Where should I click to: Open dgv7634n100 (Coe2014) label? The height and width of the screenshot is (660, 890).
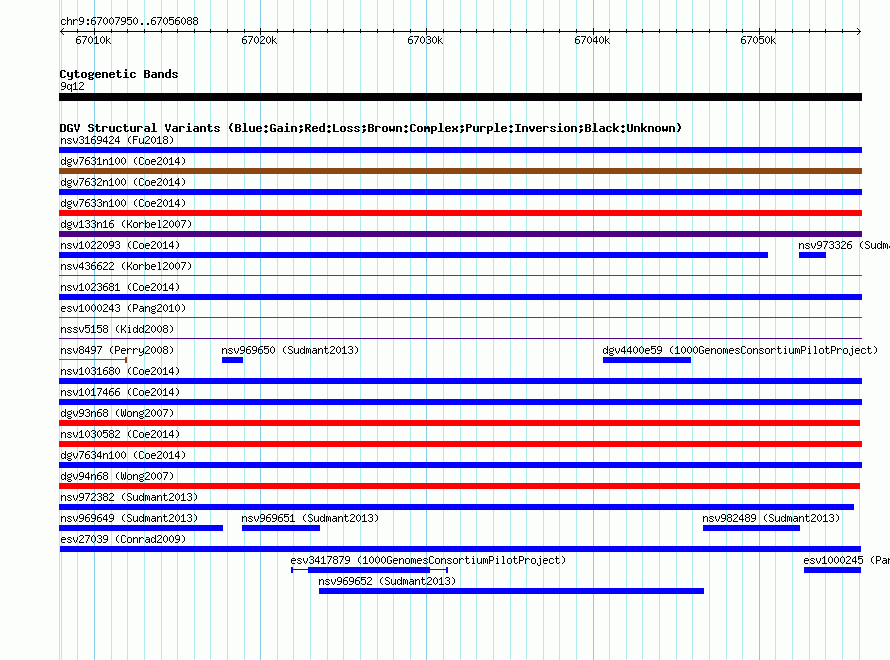tap(123, 455)
